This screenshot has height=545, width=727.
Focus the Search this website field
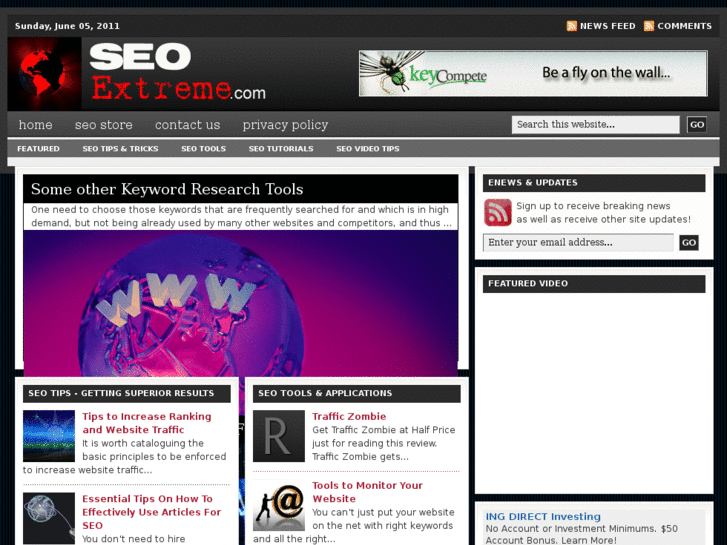pyautogui.click(x=596, y=125)
